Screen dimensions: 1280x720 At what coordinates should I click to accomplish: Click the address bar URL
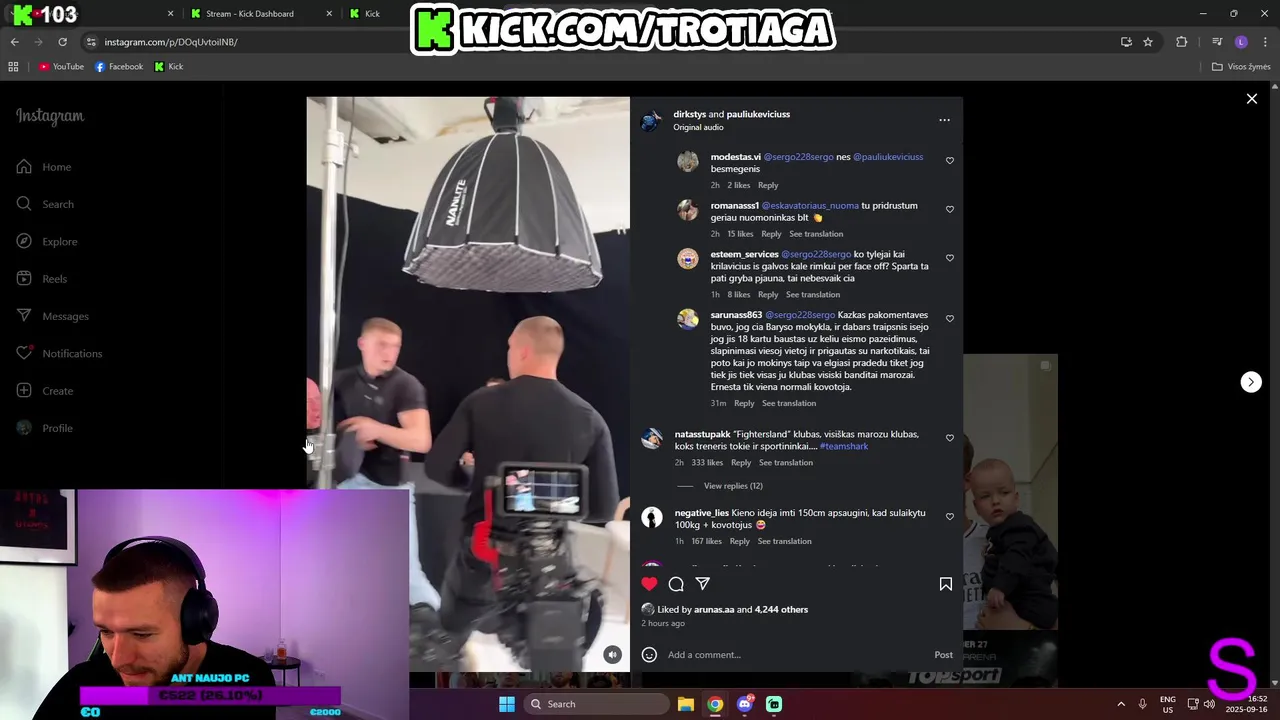point(171,42)
